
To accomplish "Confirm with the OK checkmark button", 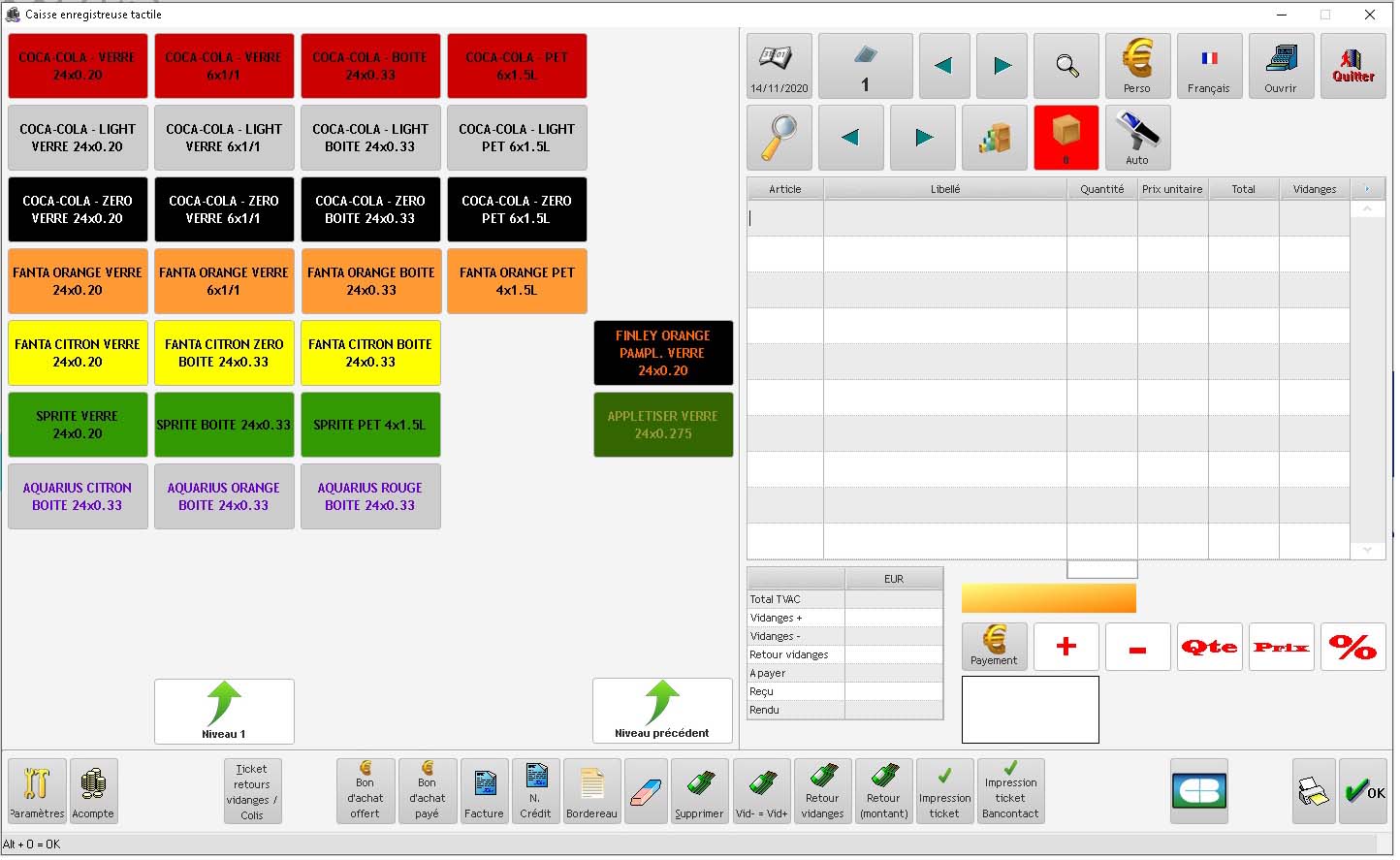I will pyautogui.click(x=1363, y=791).
